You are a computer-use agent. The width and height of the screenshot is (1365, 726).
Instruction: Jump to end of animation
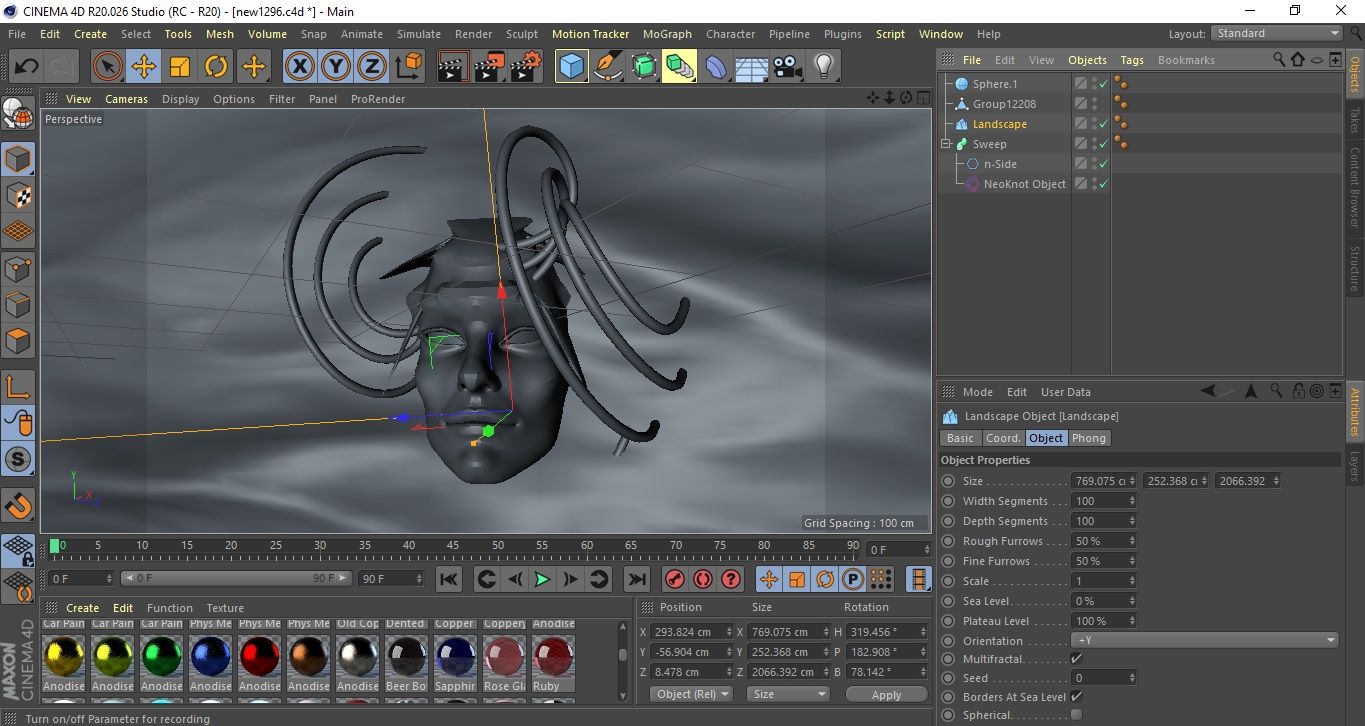click(x=636, y=579)
